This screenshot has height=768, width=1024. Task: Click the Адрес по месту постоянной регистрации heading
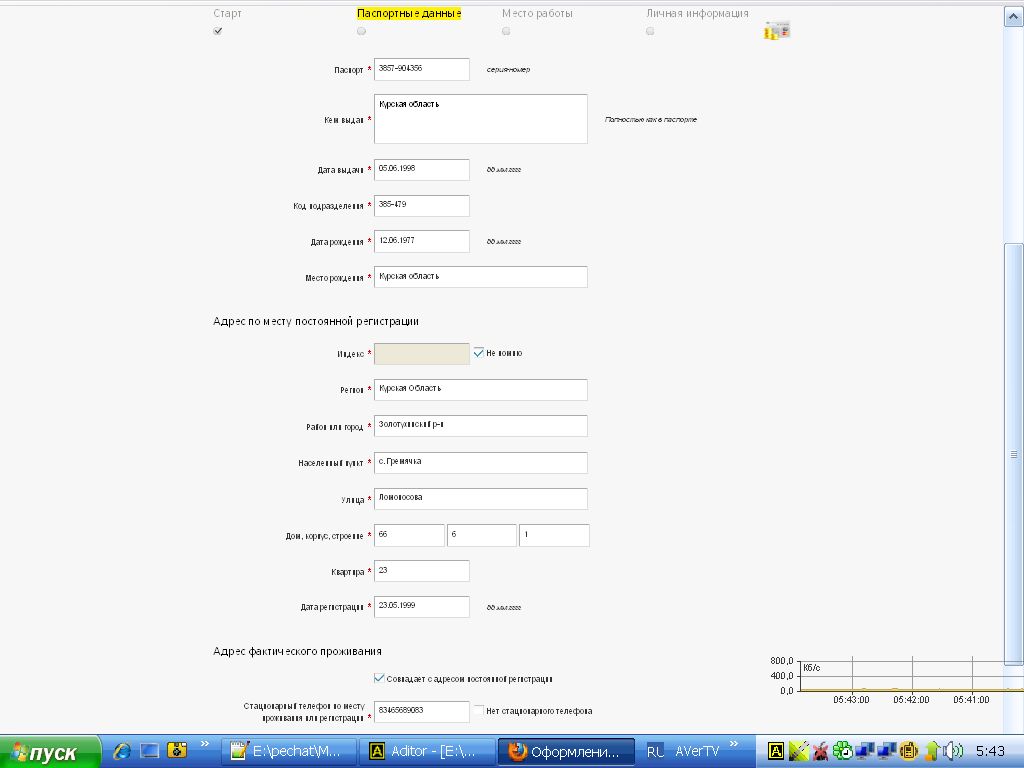(315, 321)
